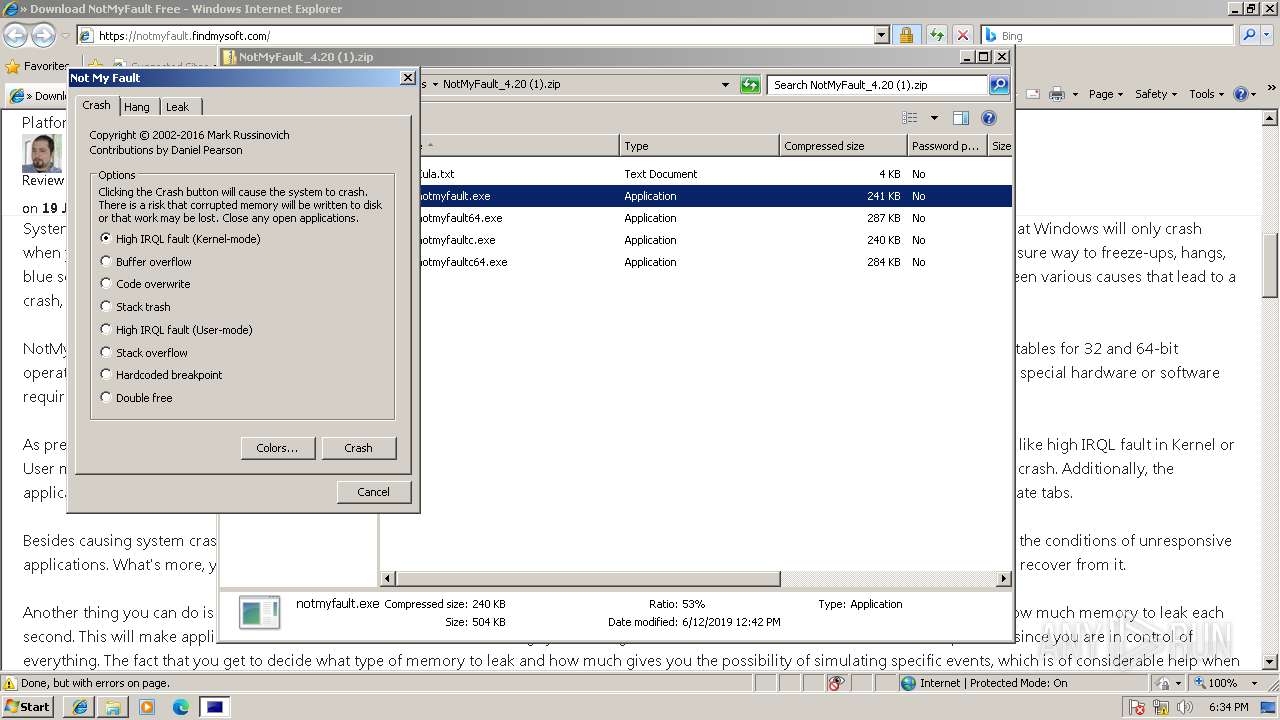Select the notmyfaultc64.exe file row

click(x=714, y=262)
